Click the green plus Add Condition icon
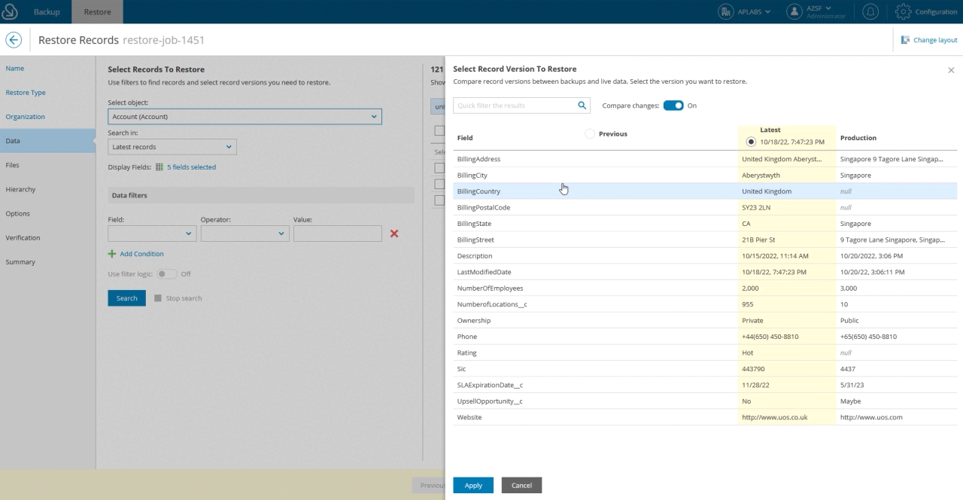Screen dimensions: 963x500 point(112,254)
